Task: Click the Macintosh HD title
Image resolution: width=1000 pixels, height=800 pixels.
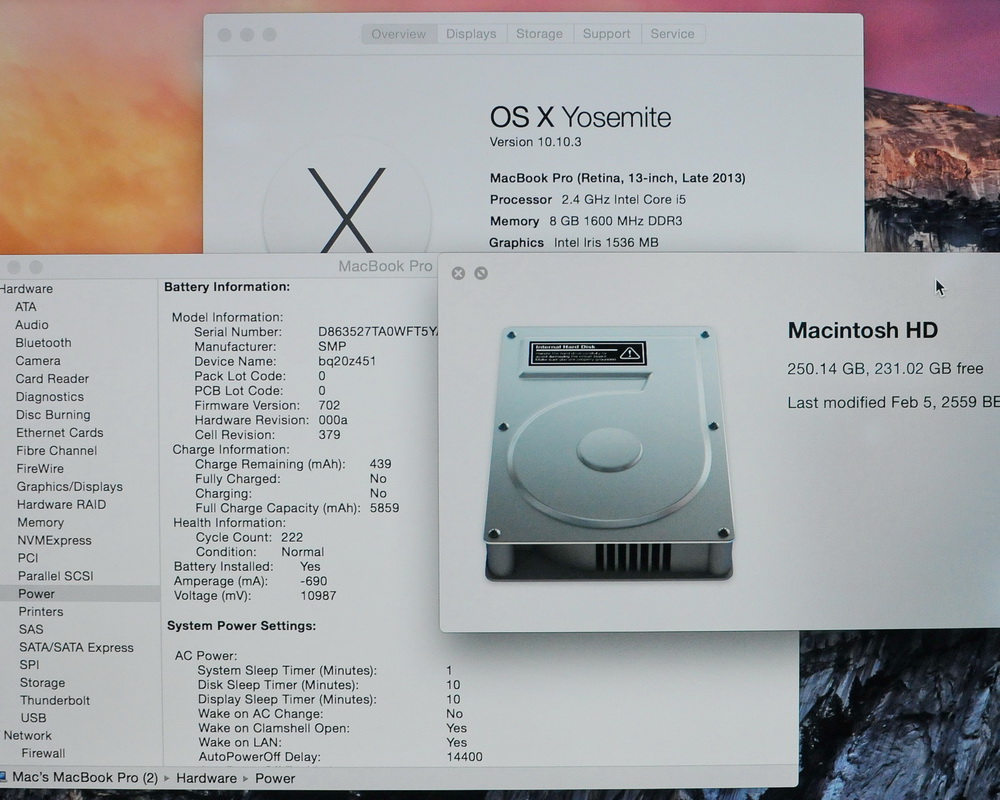Action: (x=862, y=330)
